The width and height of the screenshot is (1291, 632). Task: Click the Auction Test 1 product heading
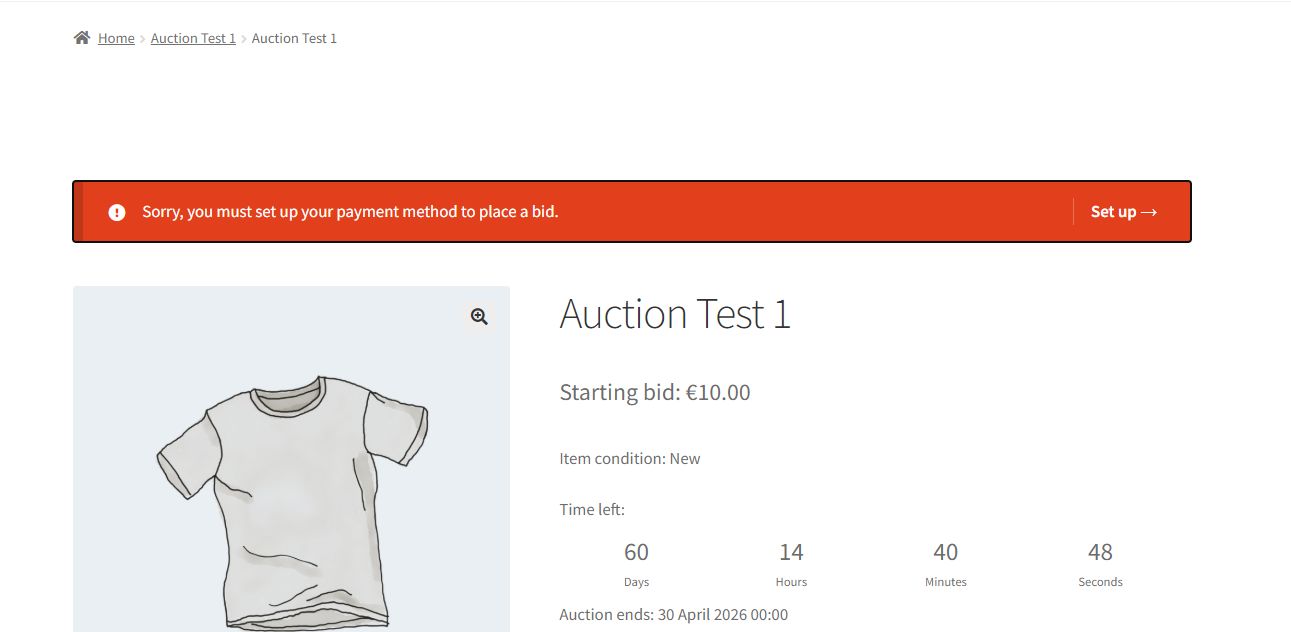point(675,314)
